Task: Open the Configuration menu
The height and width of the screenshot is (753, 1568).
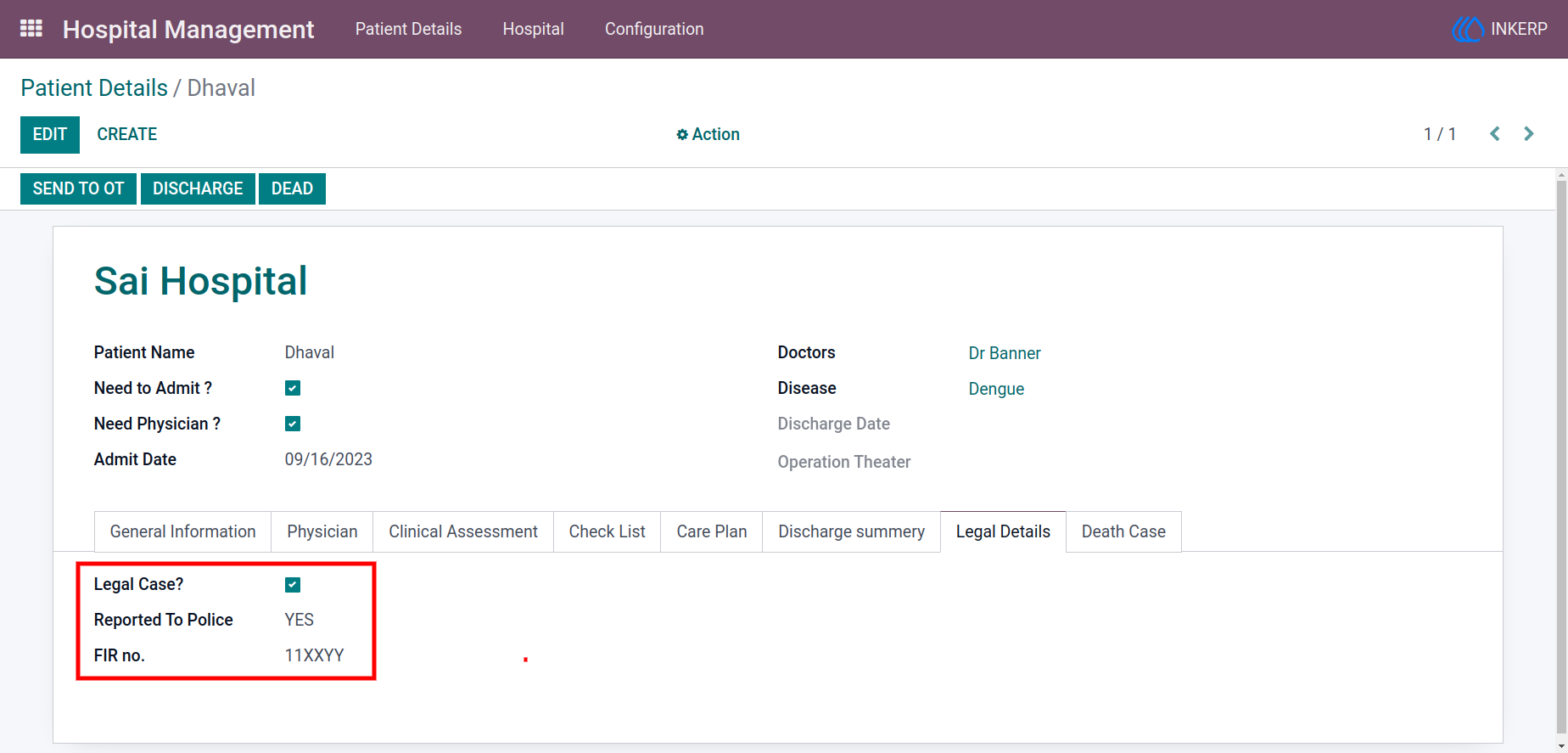Action: [x=654, y=29]
